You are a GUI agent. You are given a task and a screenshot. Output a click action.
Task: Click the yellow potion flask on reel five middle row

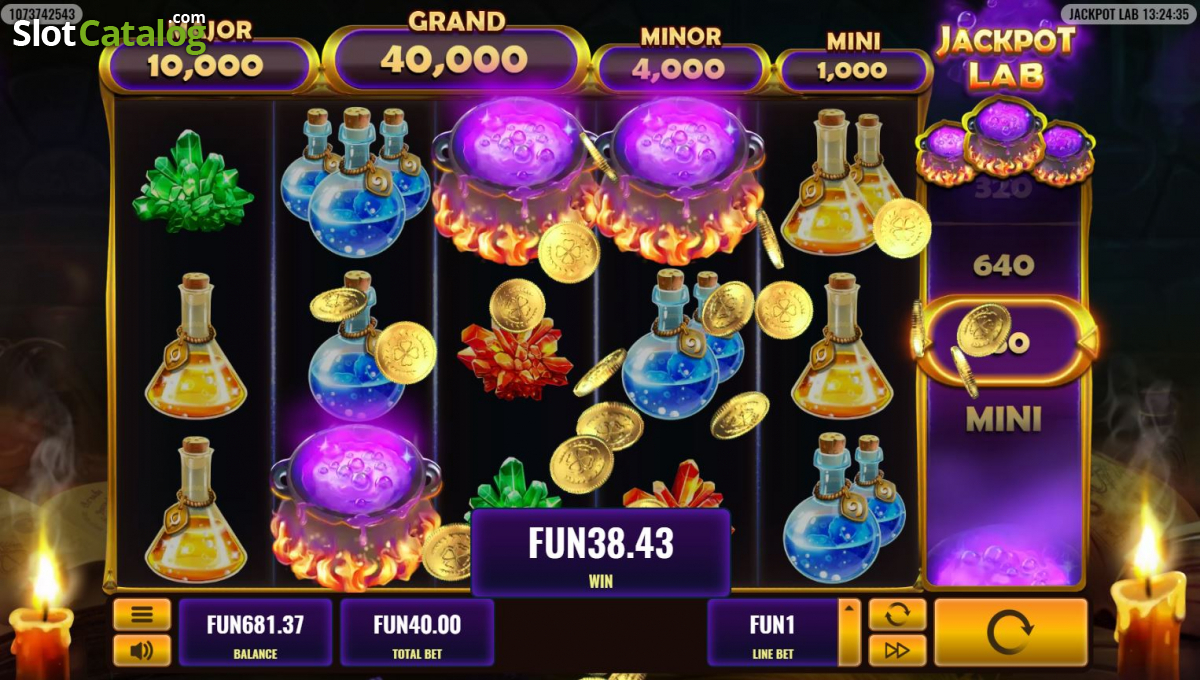(x=841, y=346)
